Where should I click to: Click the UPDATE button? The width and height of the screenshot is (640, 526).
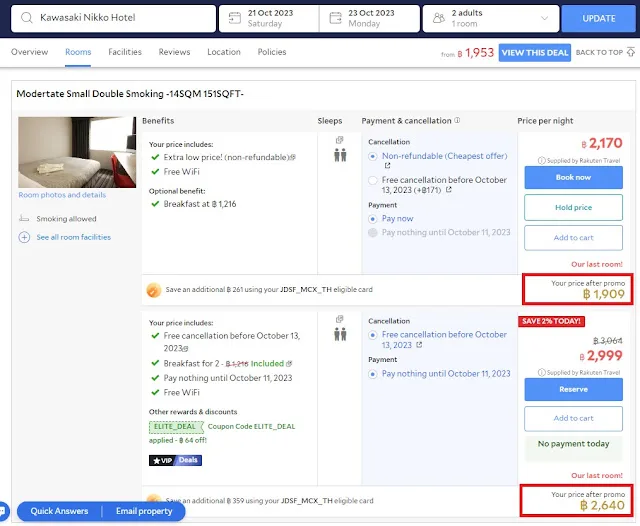click(598, 18)
